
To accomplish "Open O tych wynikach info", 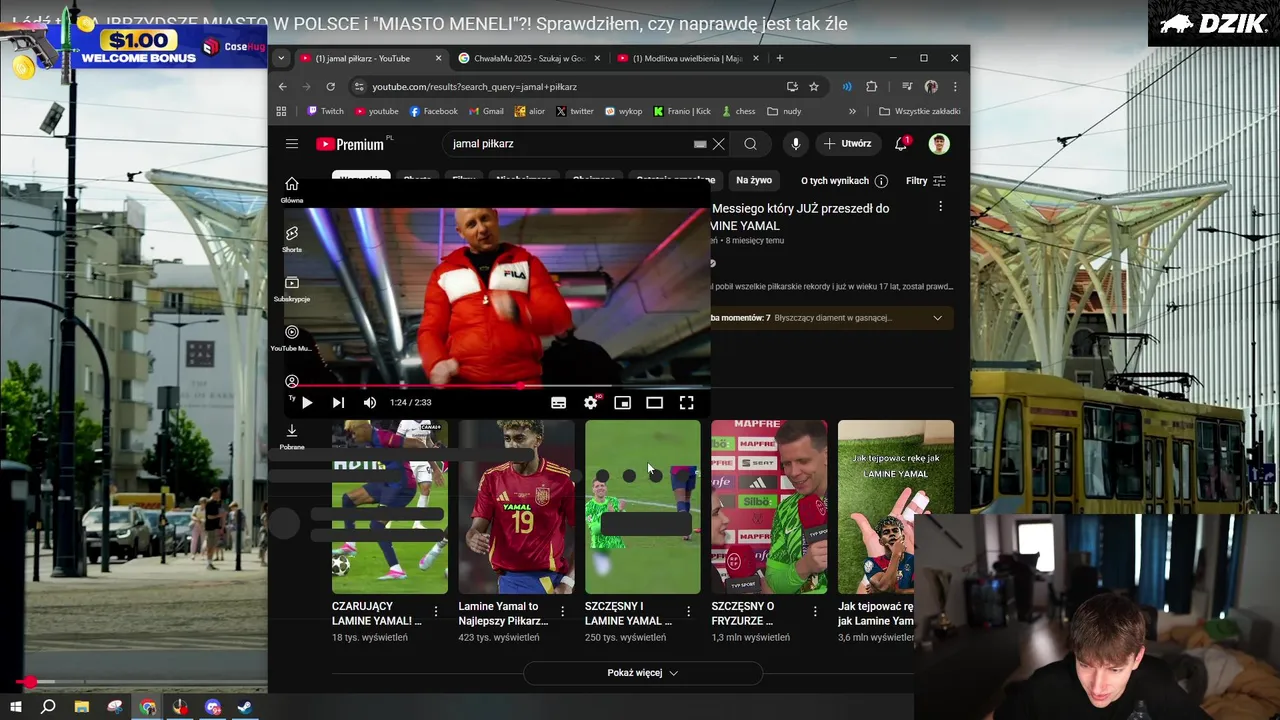I will (844, 181).
